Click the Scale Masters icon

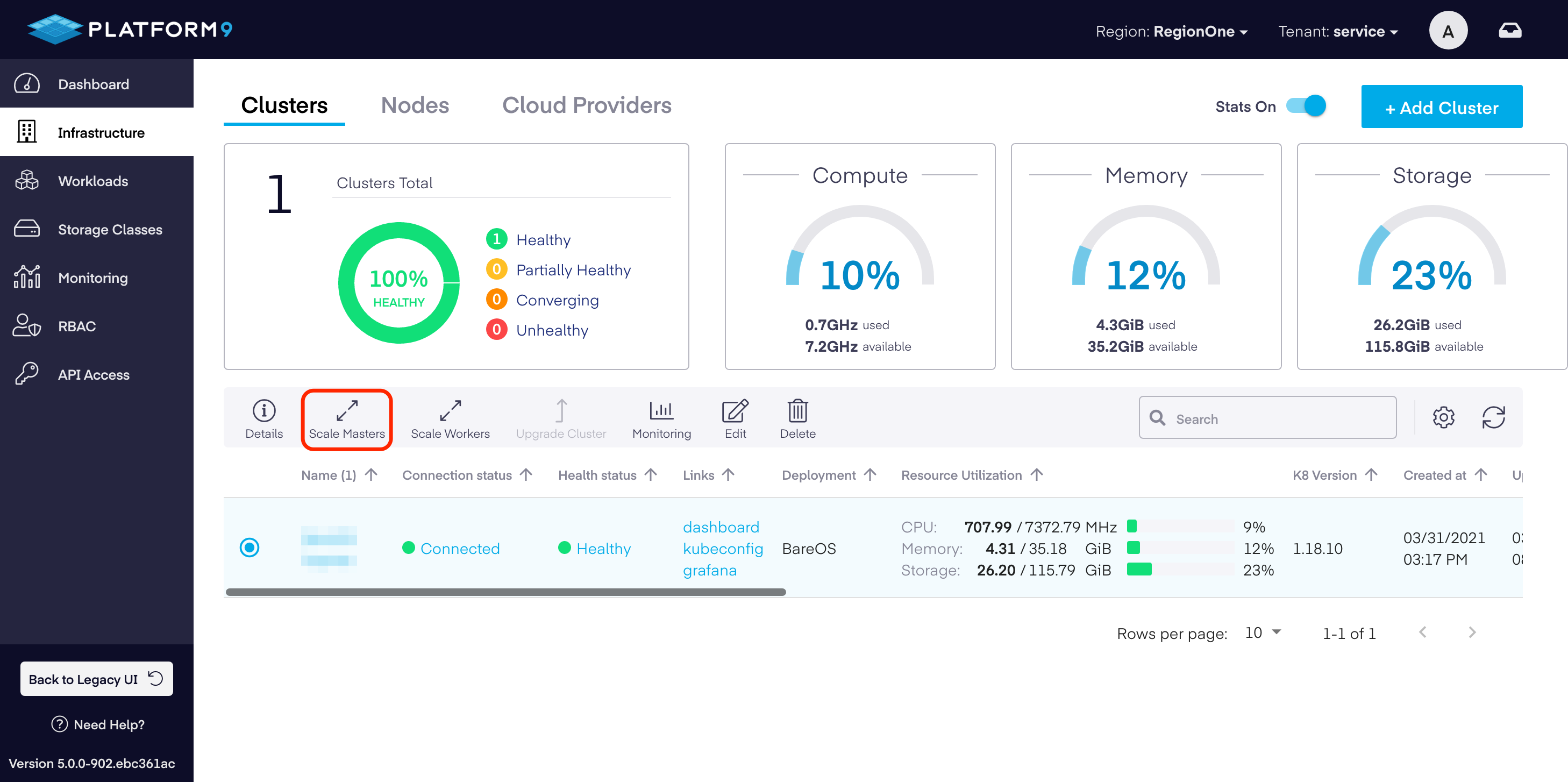346,411
